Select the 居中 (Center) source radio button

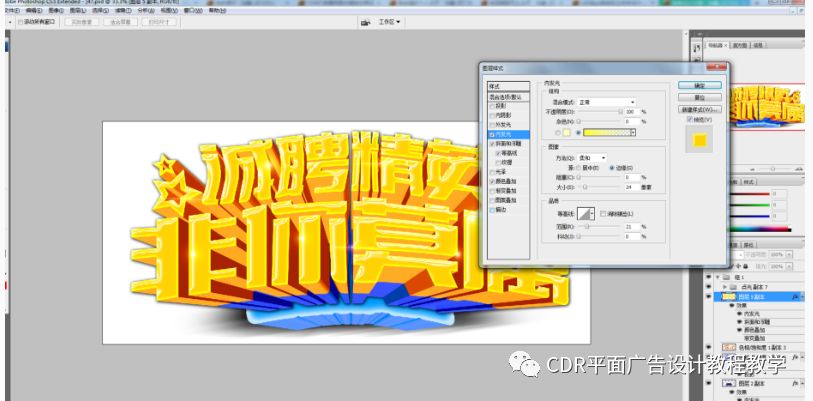579,168
